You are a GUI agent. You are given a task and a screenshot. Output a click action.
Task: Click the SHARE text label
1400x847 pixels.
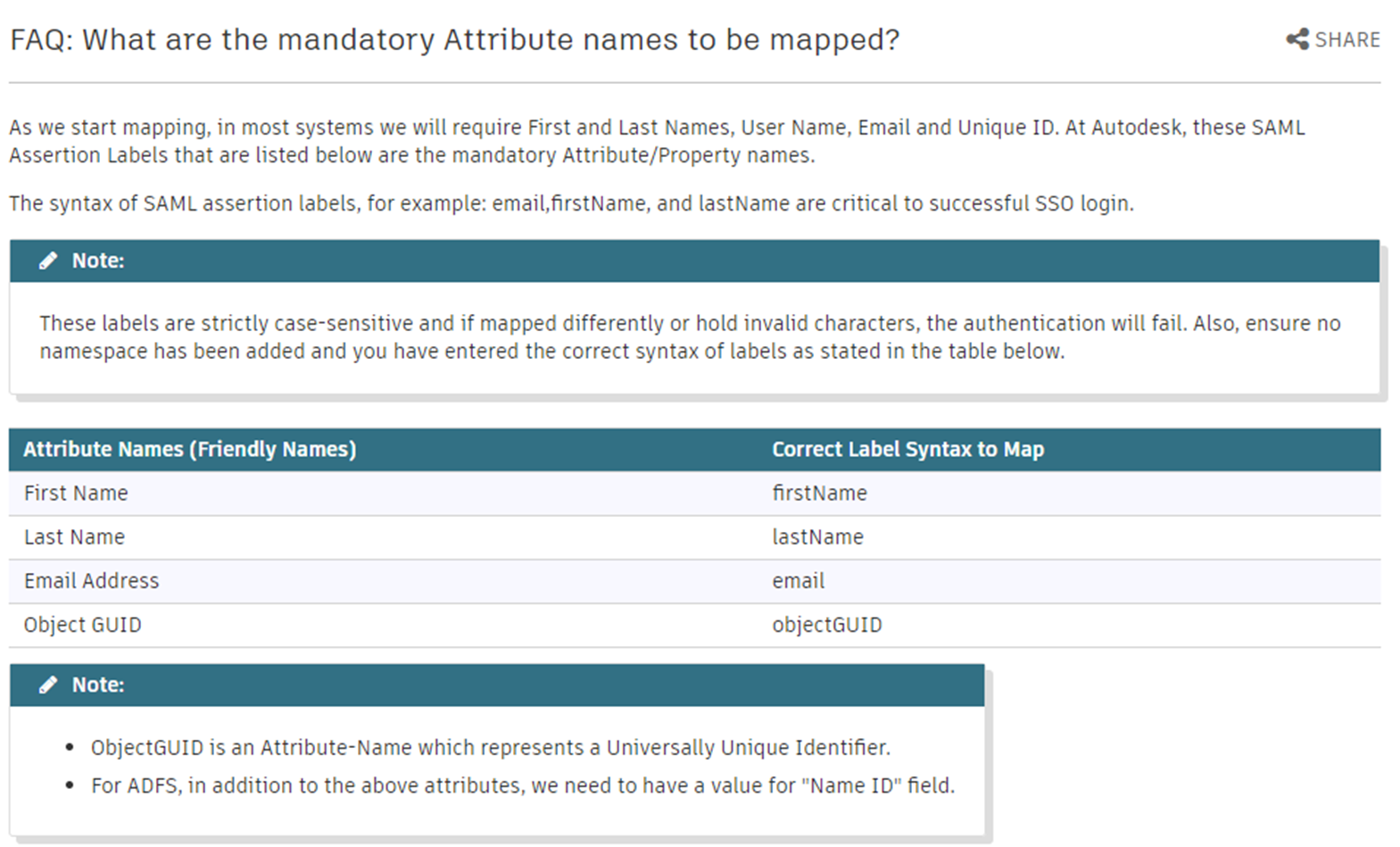pyautogui.click(x=1347, y=40)
